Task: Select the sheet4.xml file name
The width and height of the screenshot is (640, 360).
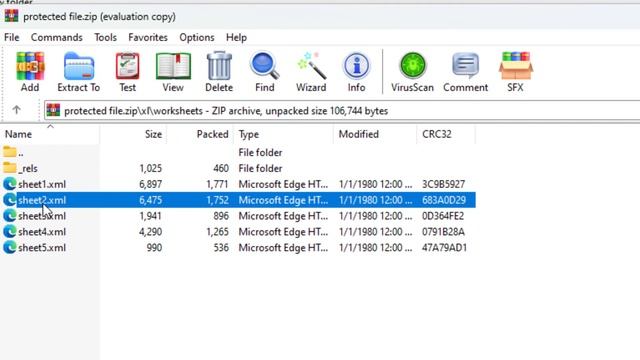Action: tap(42, 232)
